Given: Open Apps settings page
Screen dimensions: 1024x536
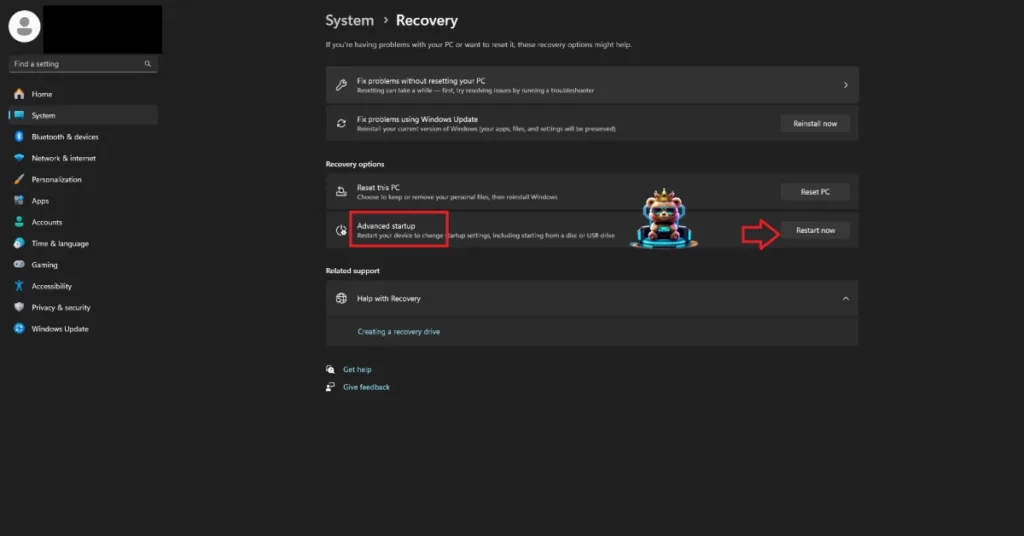Looking at the screenshot, I should pyautogui.click(x=83, y=200).
